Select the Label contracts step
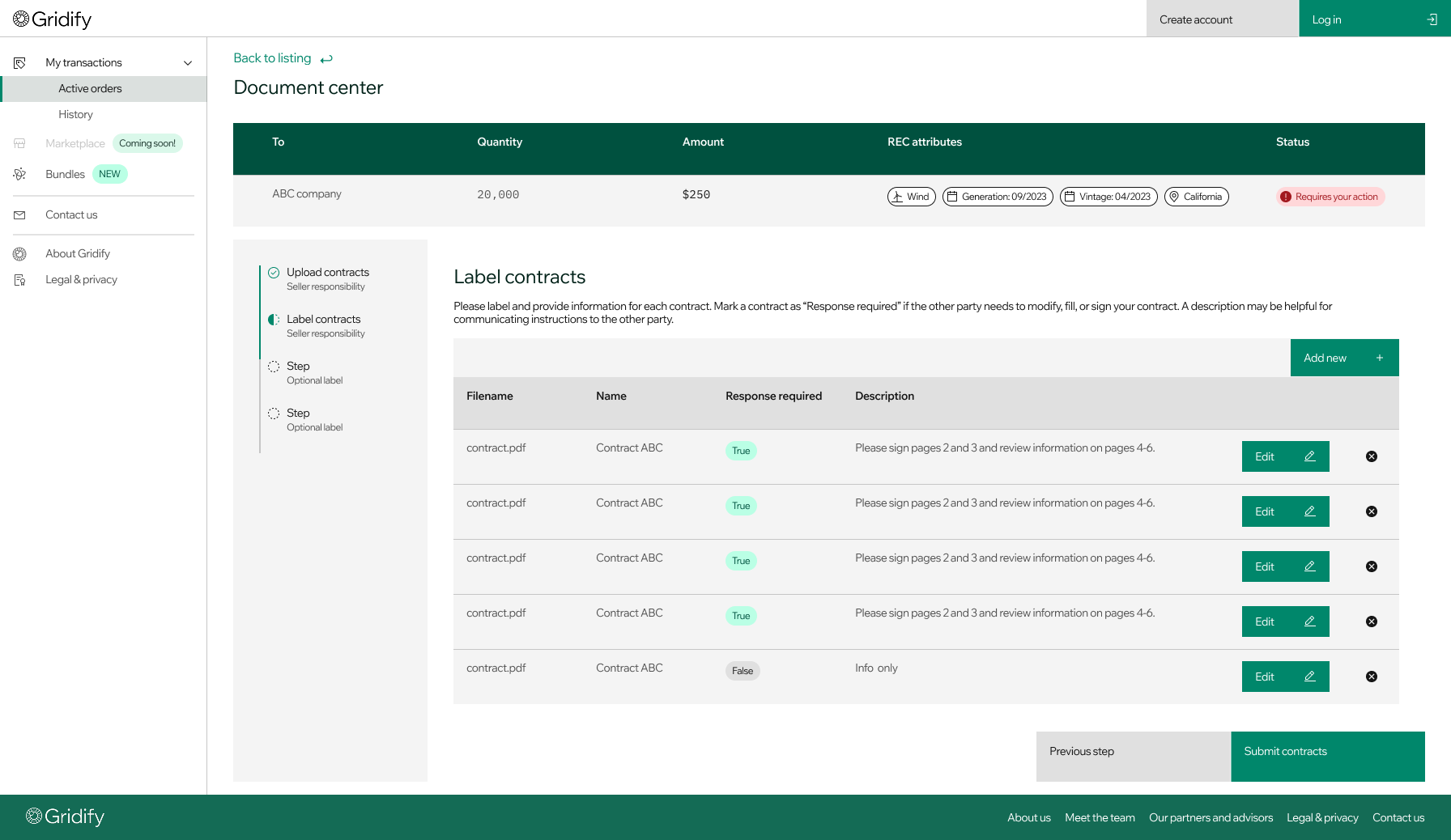The image size is (1451, 840). pos(326,325)
